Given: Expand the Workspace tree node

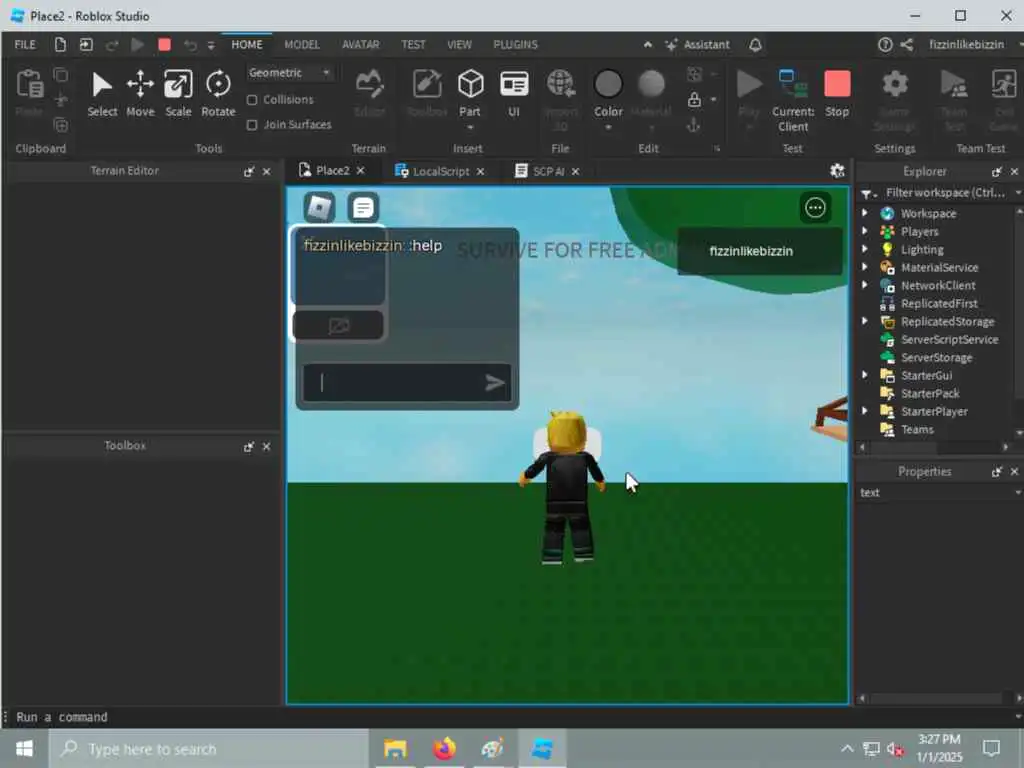Looking at the screenshot, I should 865,213.
